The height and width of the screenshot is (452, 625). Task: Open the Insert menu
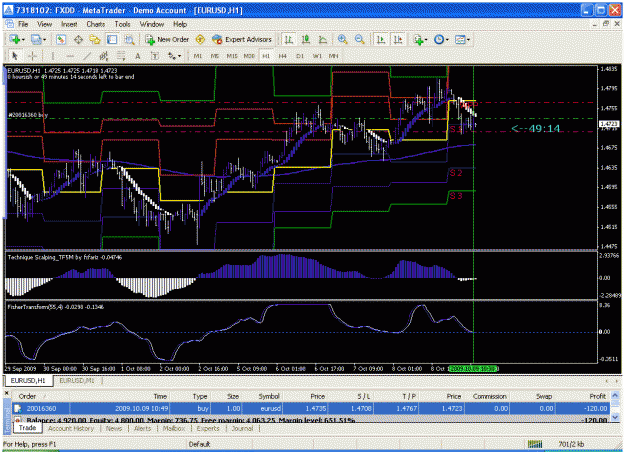[x=69, y=24]
